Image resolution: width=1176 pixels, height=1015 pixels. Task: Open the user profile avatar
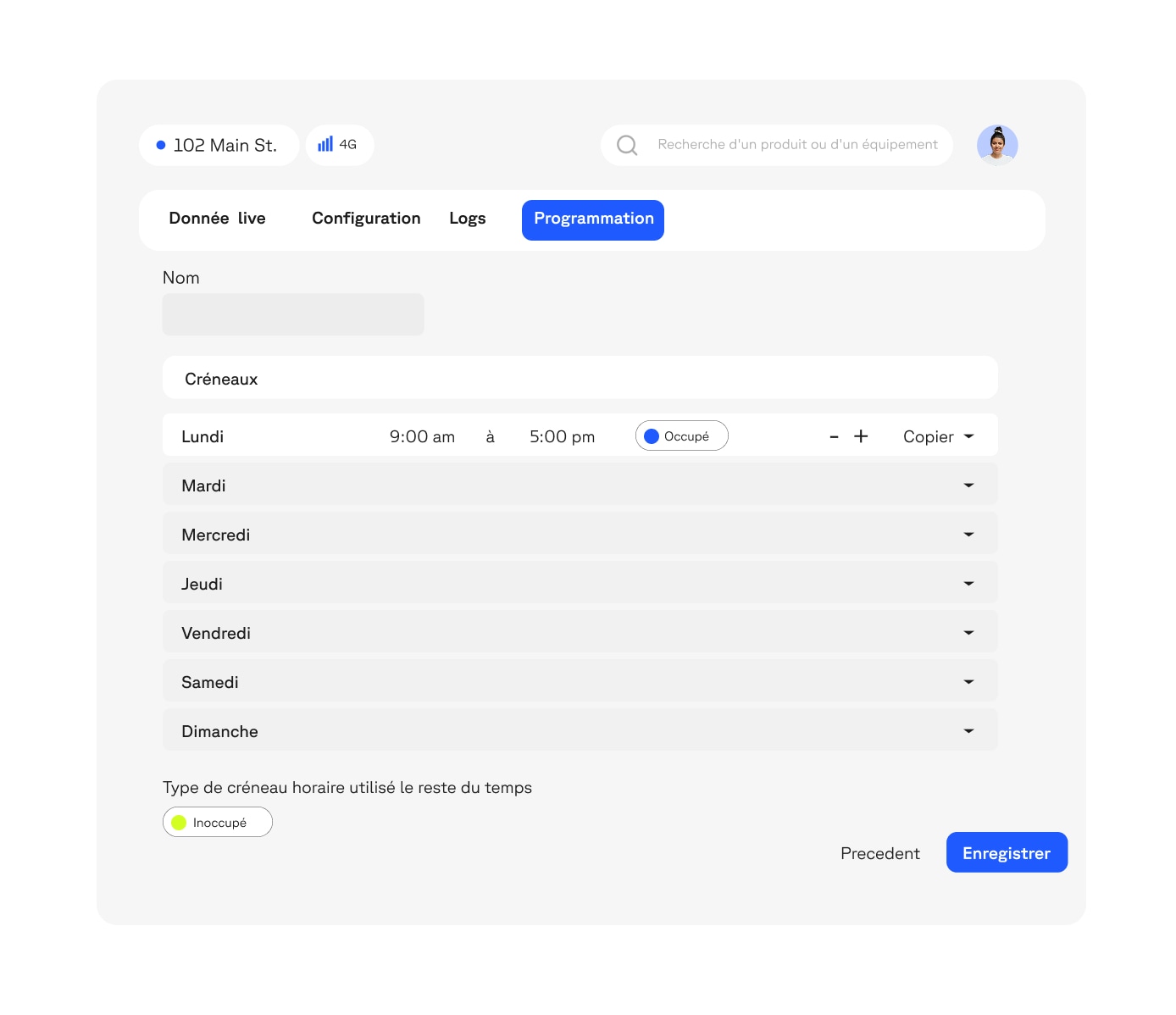click(x=997, y=145)
